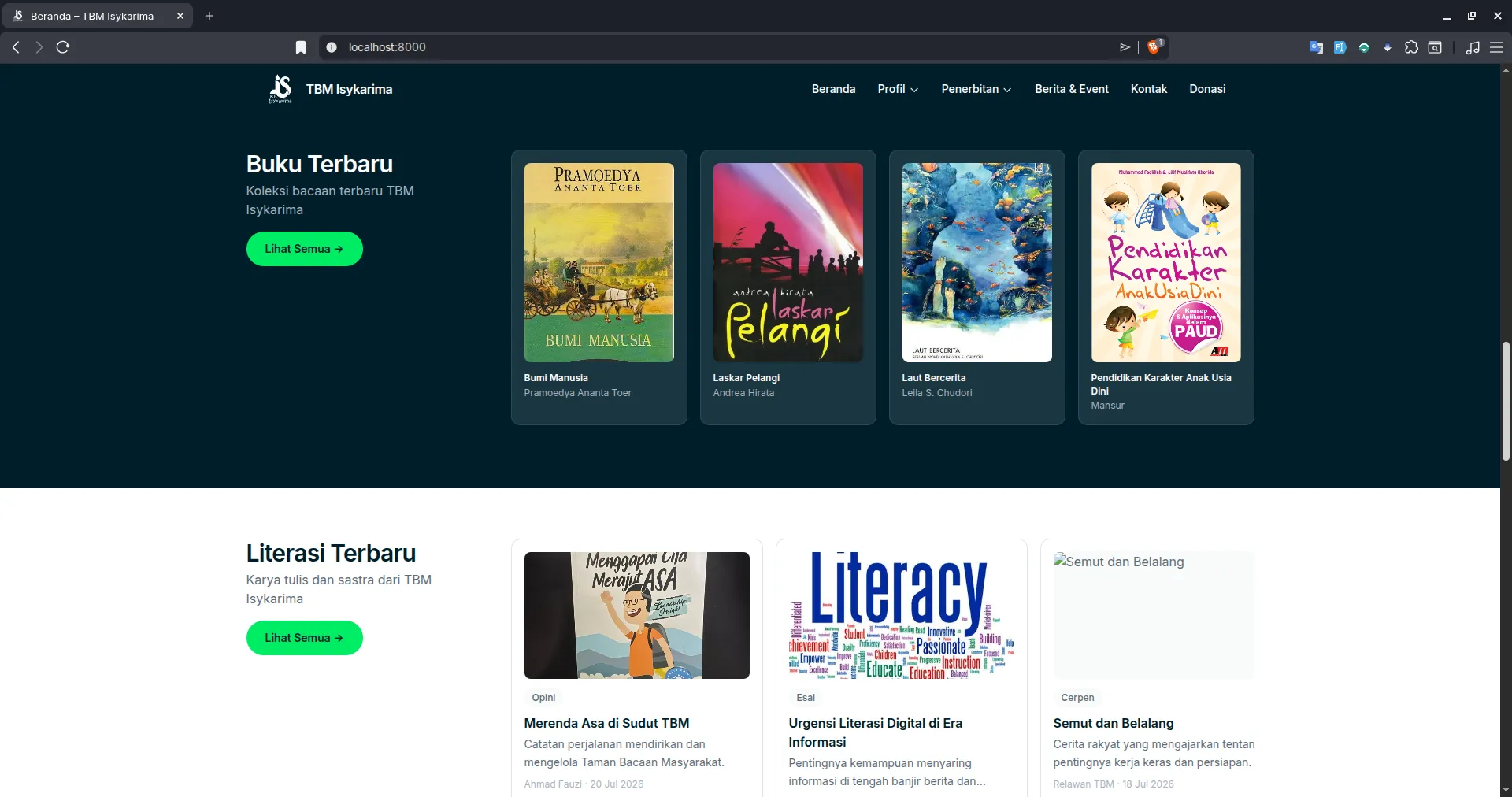Open the Google Translate extension icon
The height and width of the screenshot is (797, 1512).
[1316, 47]
